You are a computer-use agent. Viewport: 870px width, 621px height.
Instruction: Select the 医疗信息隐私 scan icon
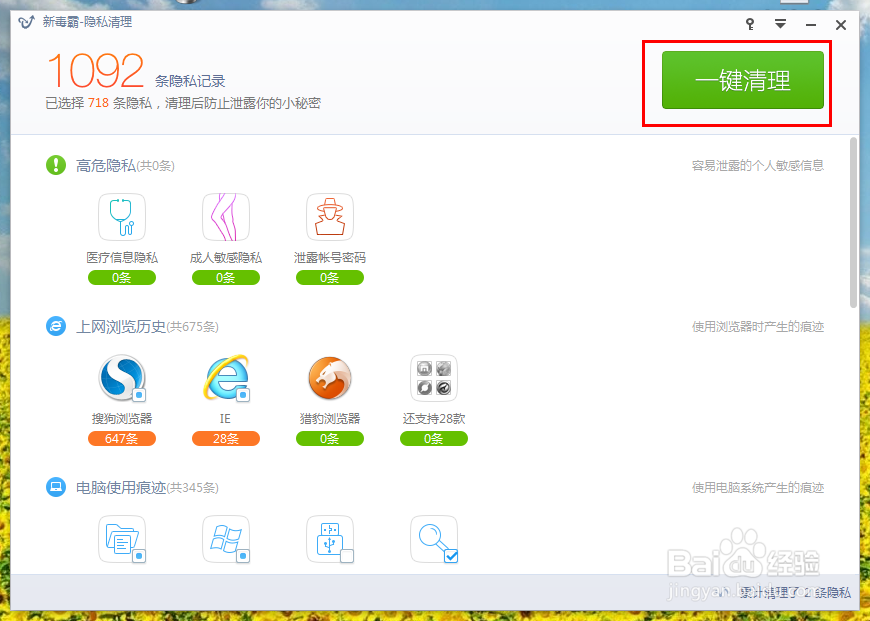point(121,215)
